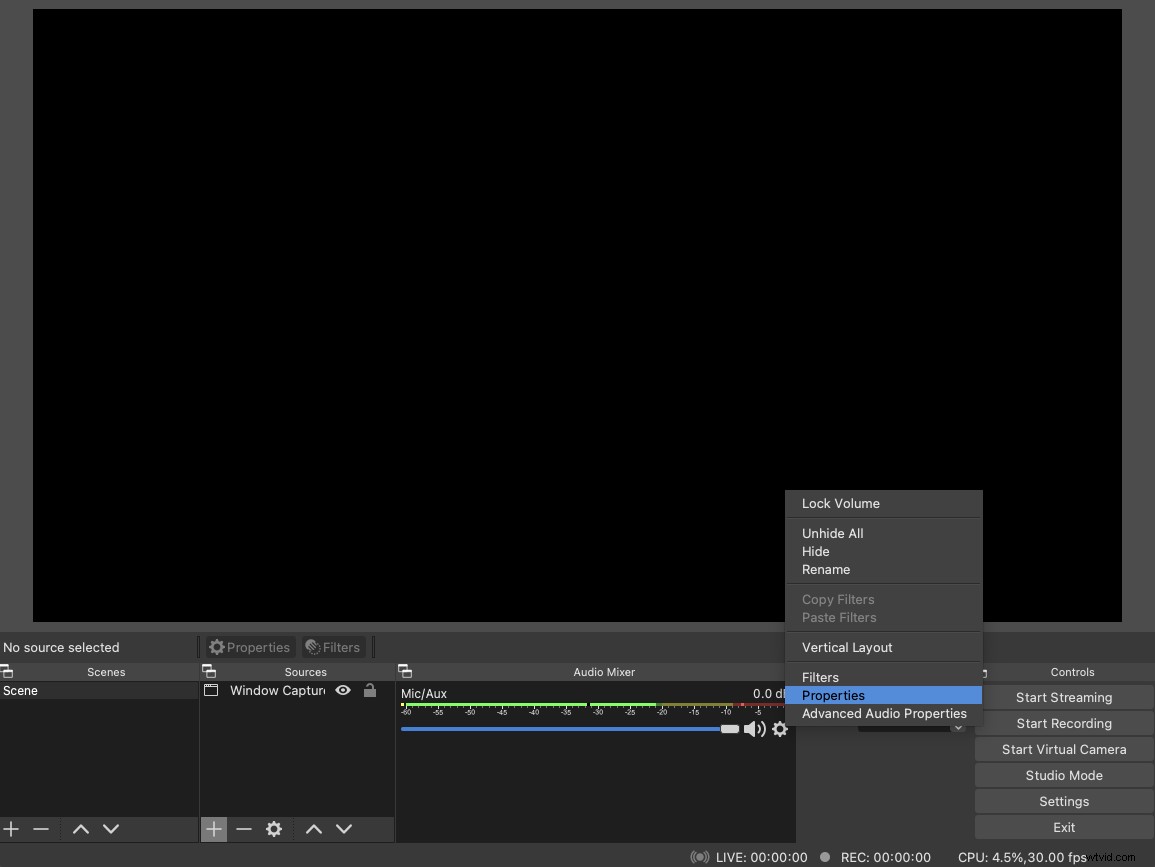Lock the Window Capture source
This screenshot has height=867, width=1155.
coord(369,690)
